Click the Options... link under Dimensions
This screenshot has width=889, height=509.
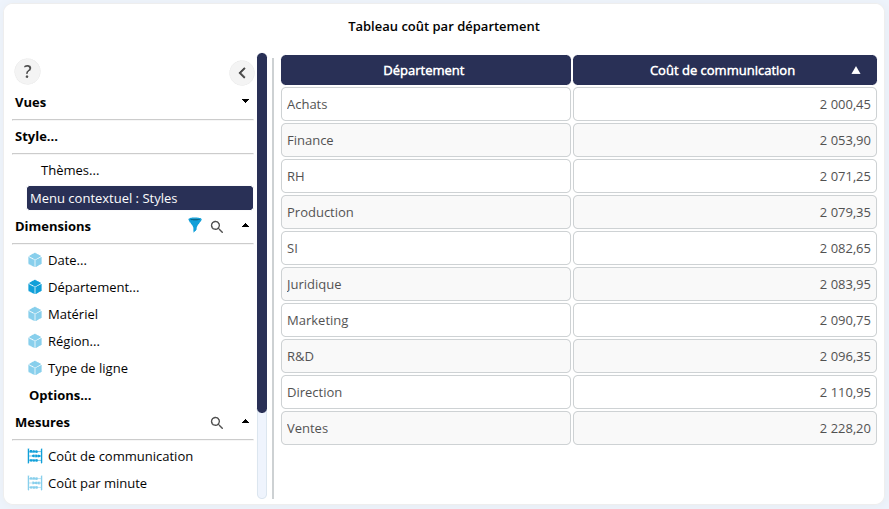(x=60, y=395)
